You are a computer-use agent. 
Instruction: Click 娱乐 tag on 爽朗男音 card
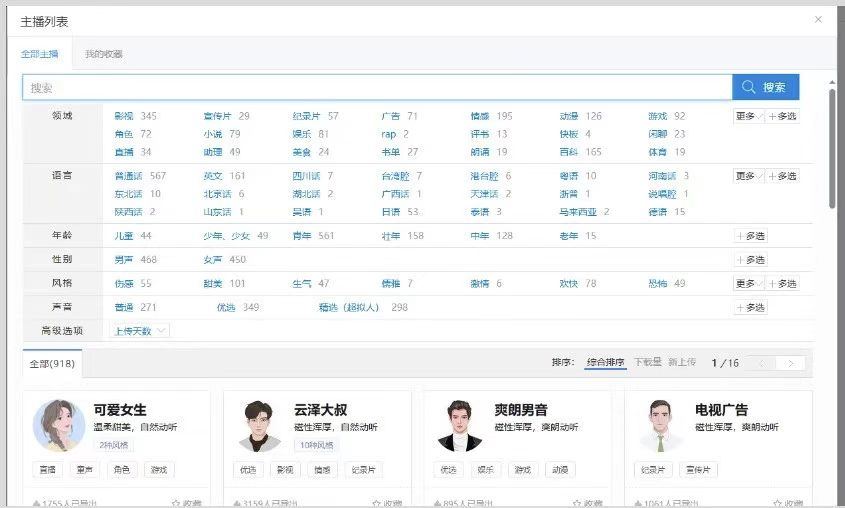[x=486, y=470]
